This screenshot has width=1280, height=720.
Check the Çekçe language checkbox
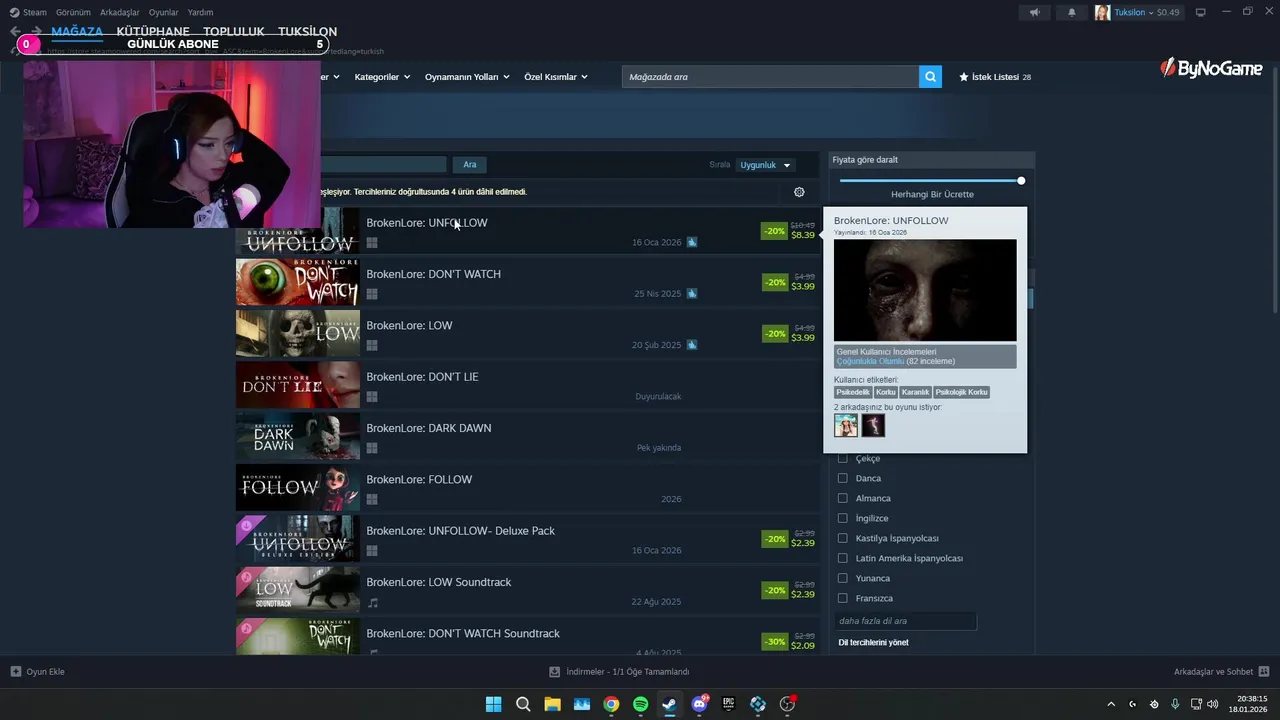click(842, 458)
